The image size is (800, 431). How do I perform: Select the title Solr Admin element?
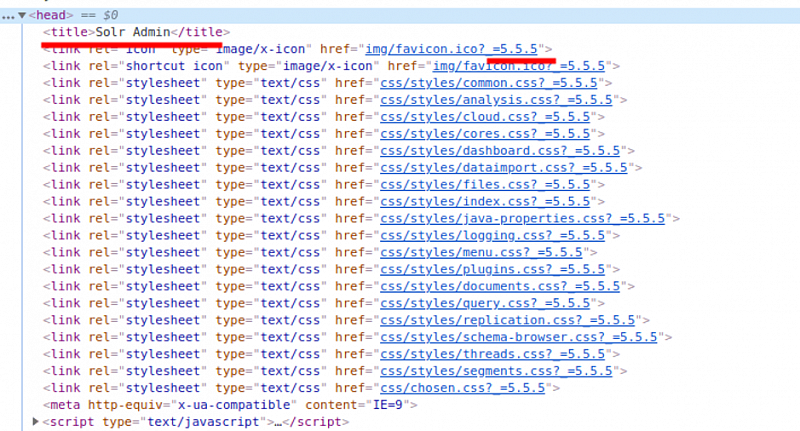pyautogui.click(x=136, y=32)
